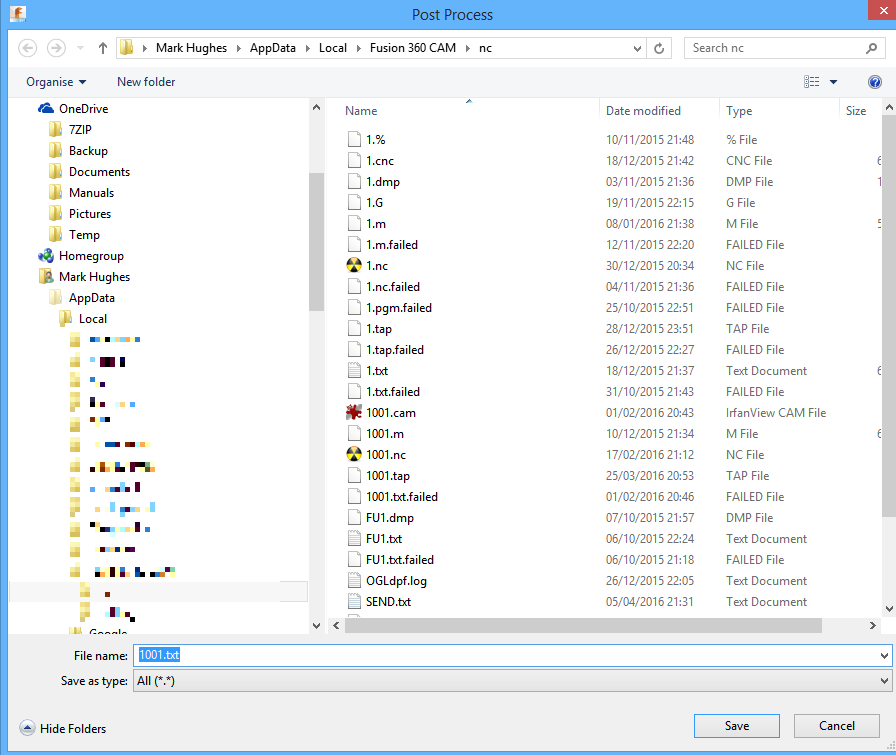The height and width of the screenshot is (755, 896).
Task: Open the Organise dropdown menu
Action: [55, 81]
